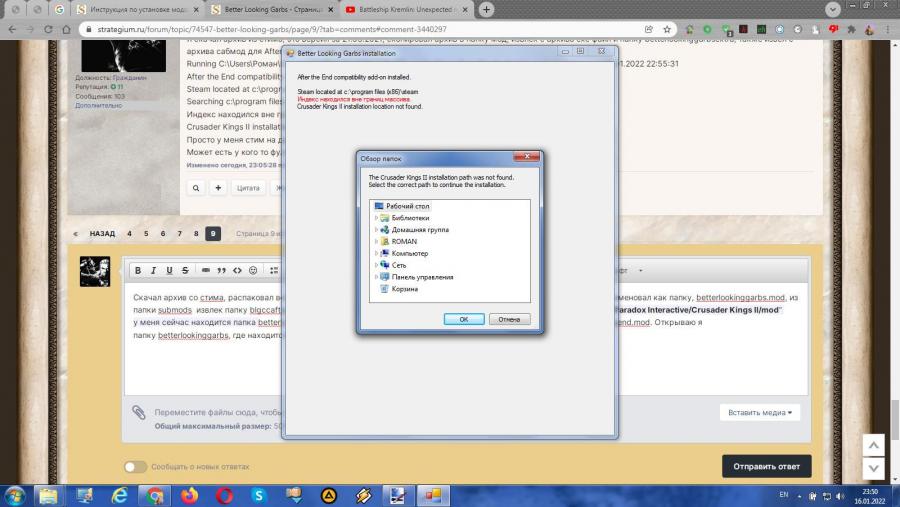Select Домашняя группа in folder tree
Screen dimensions: 900x507
420,230
